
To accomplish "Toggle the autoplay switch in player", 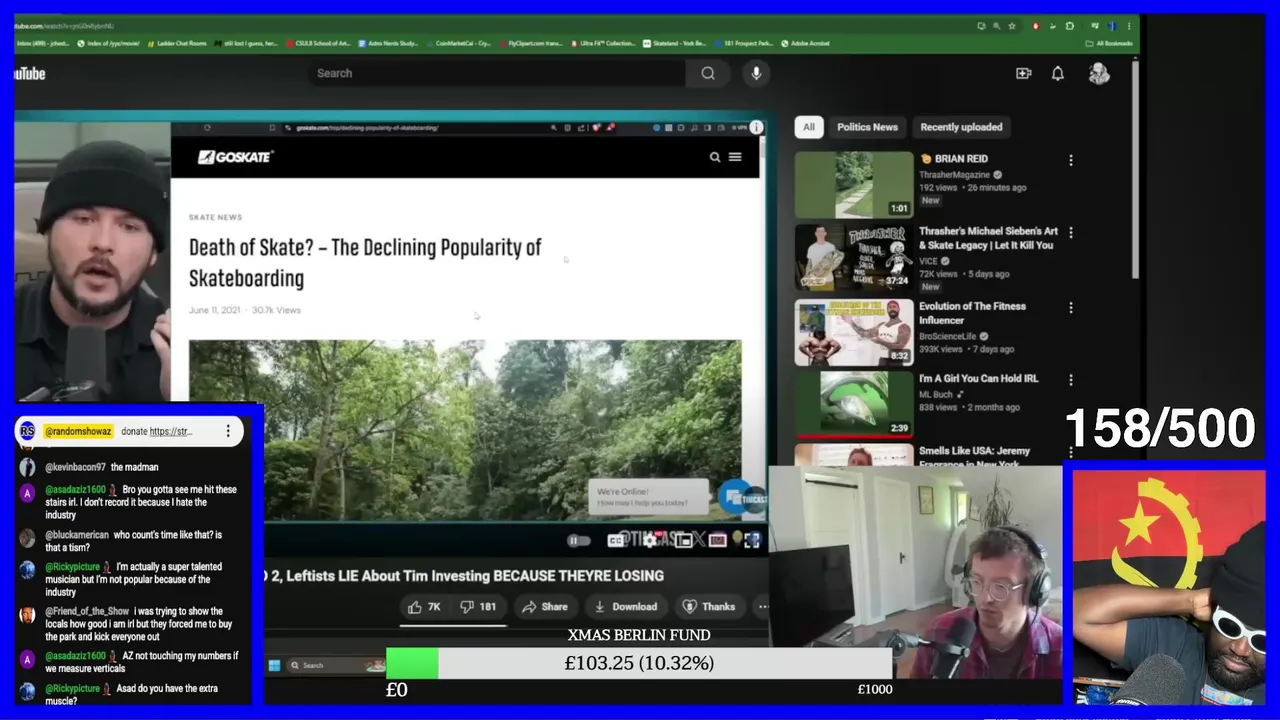I will [x=578, y=540].
